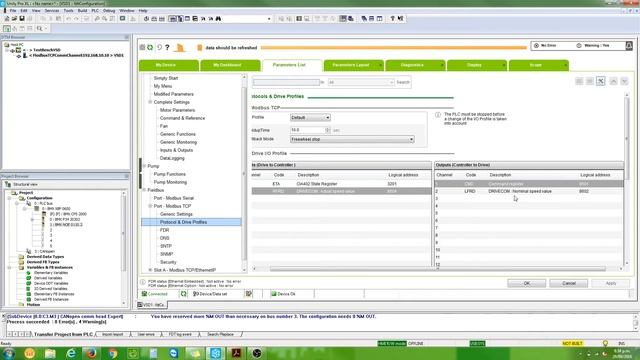The image size is (640, 360).
Task: Click the Internet Explorer taskbar icon
Action: tap(71, 353)
